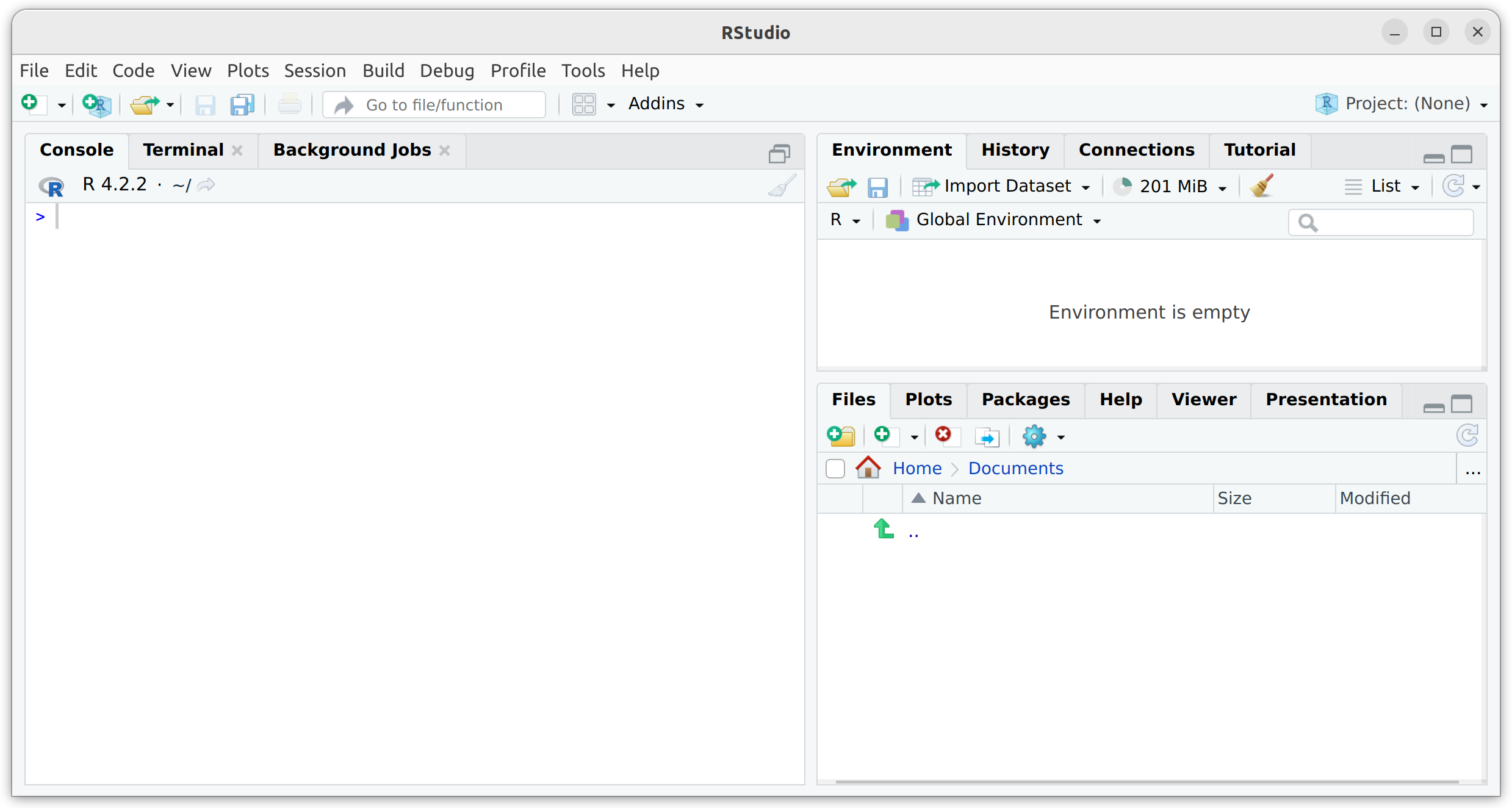Viewport: 1512px width, 808px height.
Task: Toggle the select all files checkbox
Action: [x=835, y=469]
